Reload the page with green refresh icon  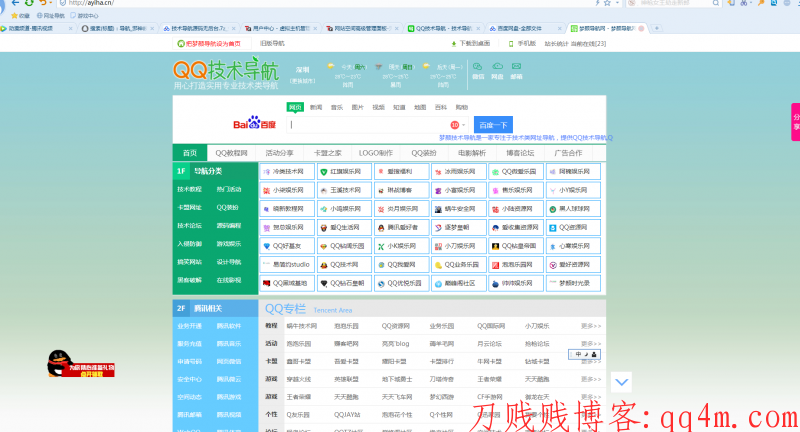click(29, 3)
